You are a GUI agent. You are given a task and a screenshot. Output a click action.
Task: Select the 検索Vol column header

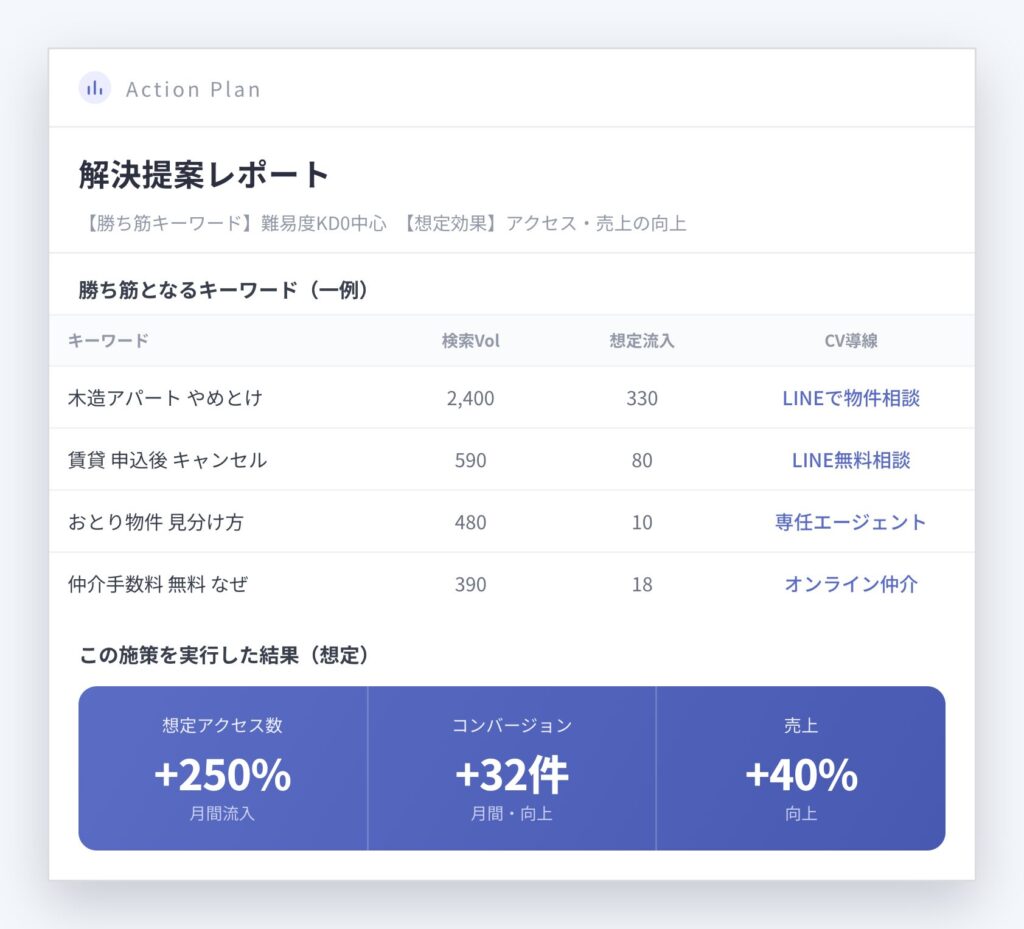470,341
